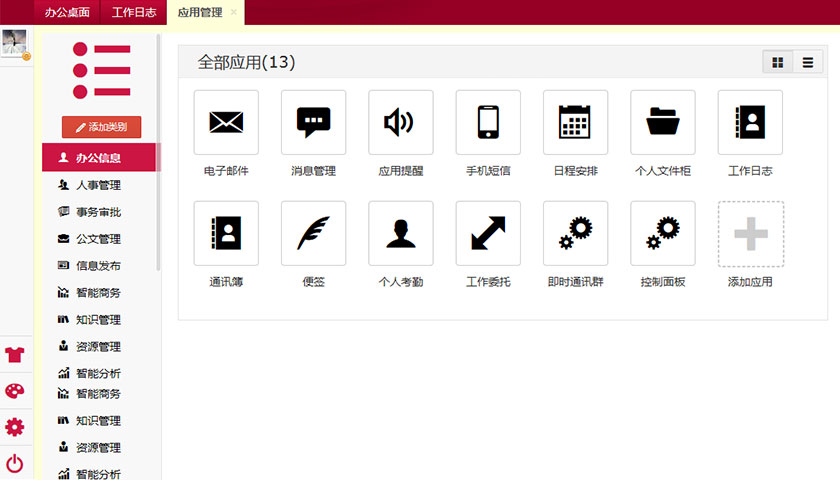Click the large list menu icon in sidebar
Viewport: 840px width, 480px height.
tap(102, 70)
